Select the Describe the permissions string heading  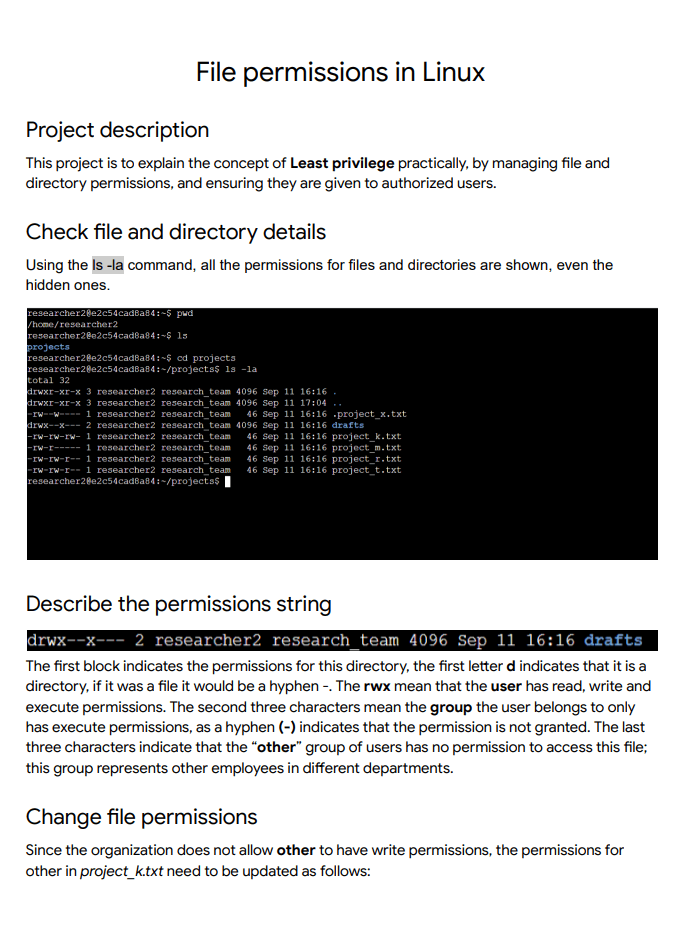pyautogui.click(x=178, y=604)
